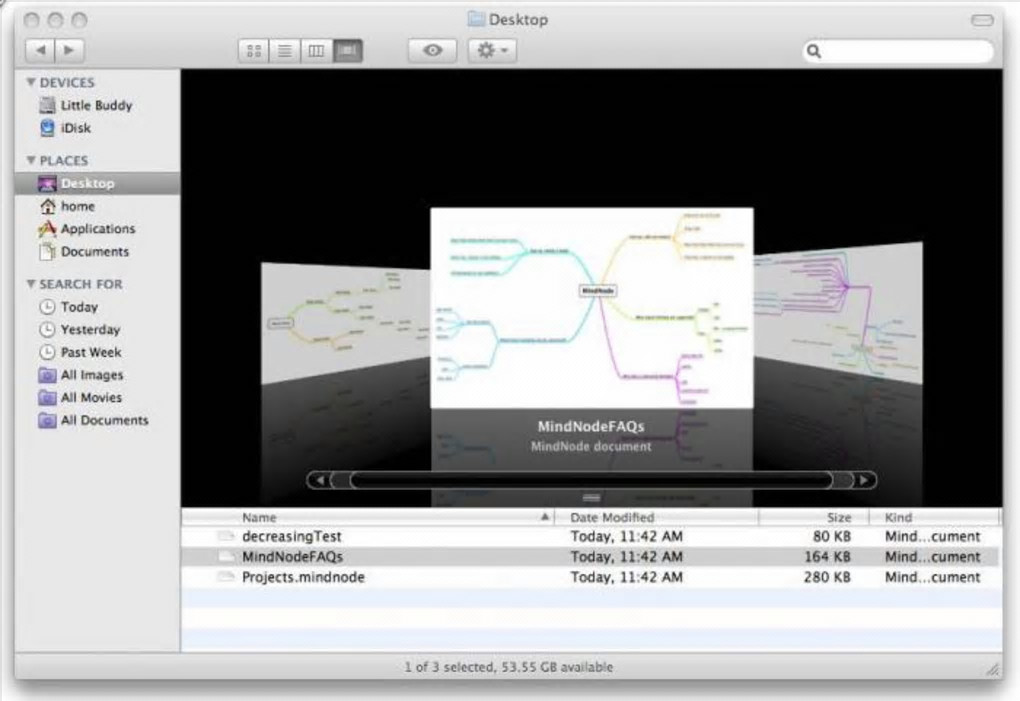Select the MindNodeFAQs file row
Screen dimensions: 1020x701
tap(591, 557)
